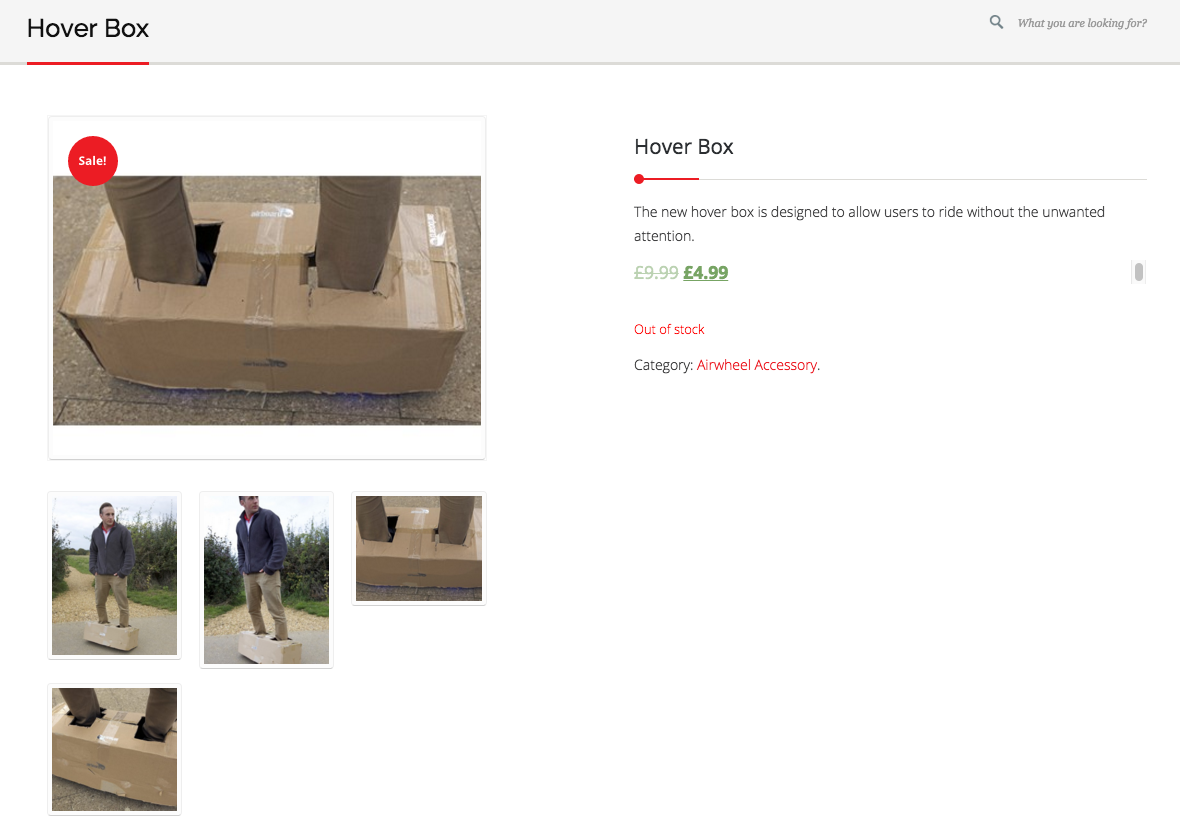The image size is (1180, 833).
Task: Click the magnifying glass search icon
Action: (996, 22)
